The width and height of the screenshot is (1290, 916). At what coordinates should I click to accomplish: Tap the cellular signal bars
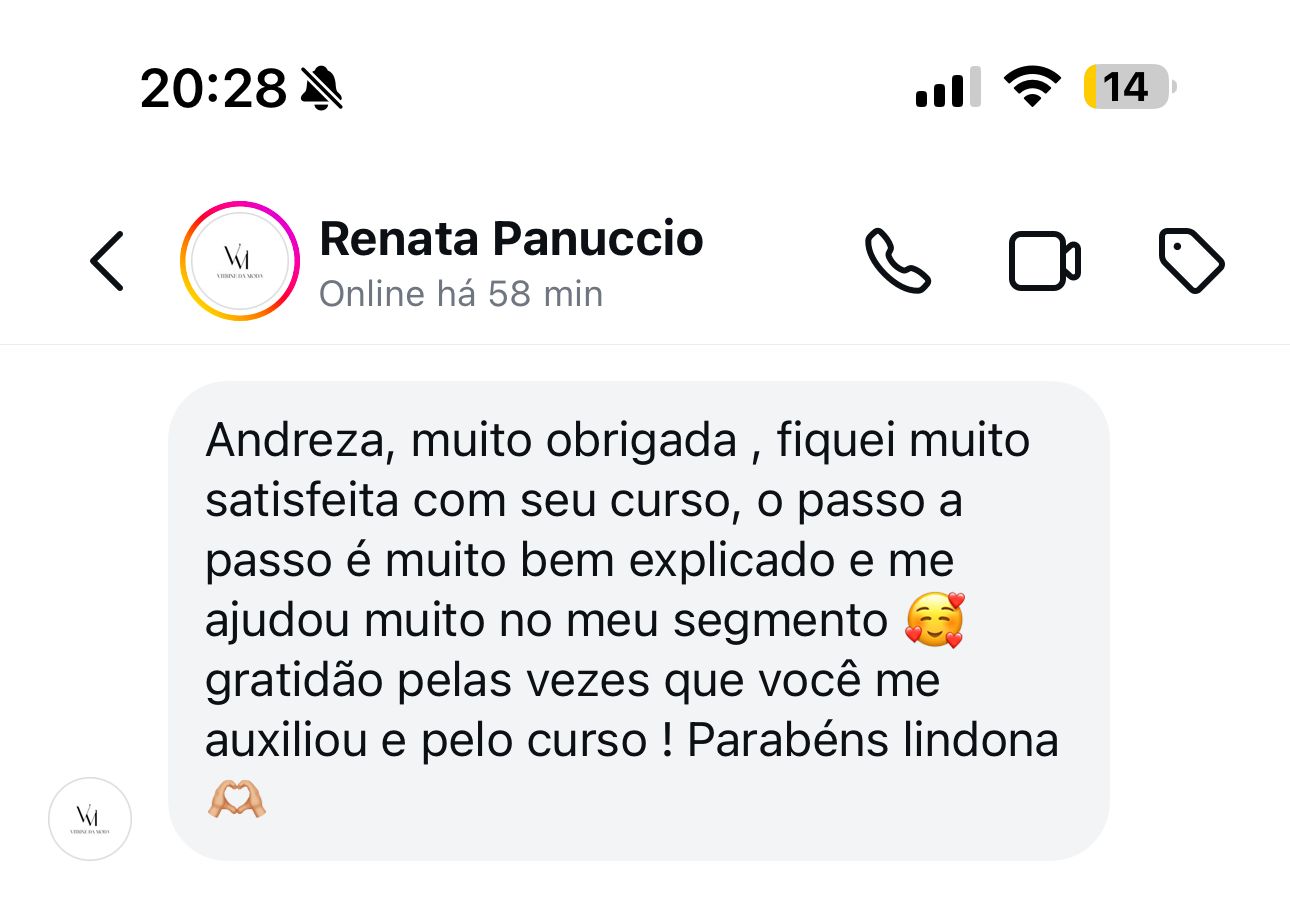pyautogui.click(x=948, y=88)
